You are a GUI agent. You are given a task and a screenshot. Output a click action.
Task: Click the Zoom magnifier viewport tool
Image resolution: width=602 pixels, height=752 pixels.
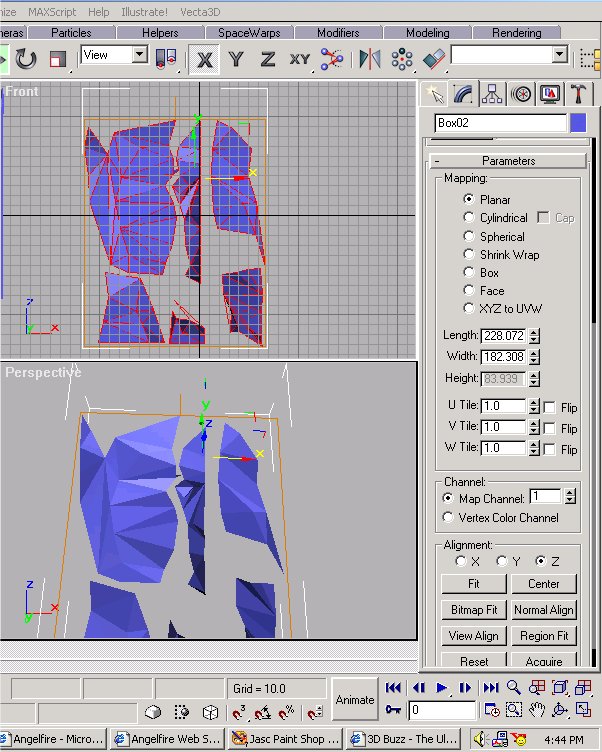pos(514,688)
